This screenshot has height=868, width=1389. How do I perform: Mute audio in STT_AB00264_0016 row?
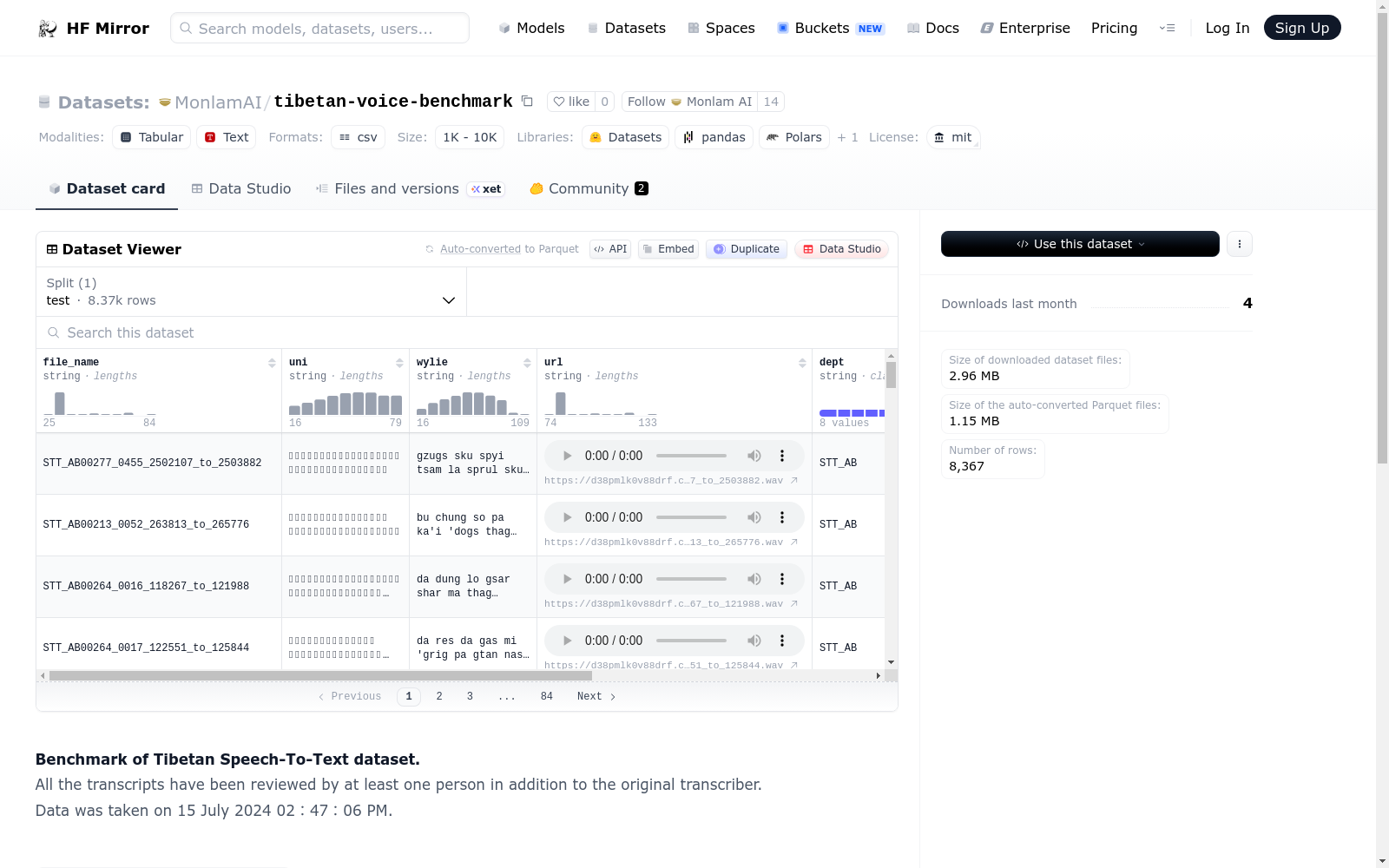(x=754, y=579)
